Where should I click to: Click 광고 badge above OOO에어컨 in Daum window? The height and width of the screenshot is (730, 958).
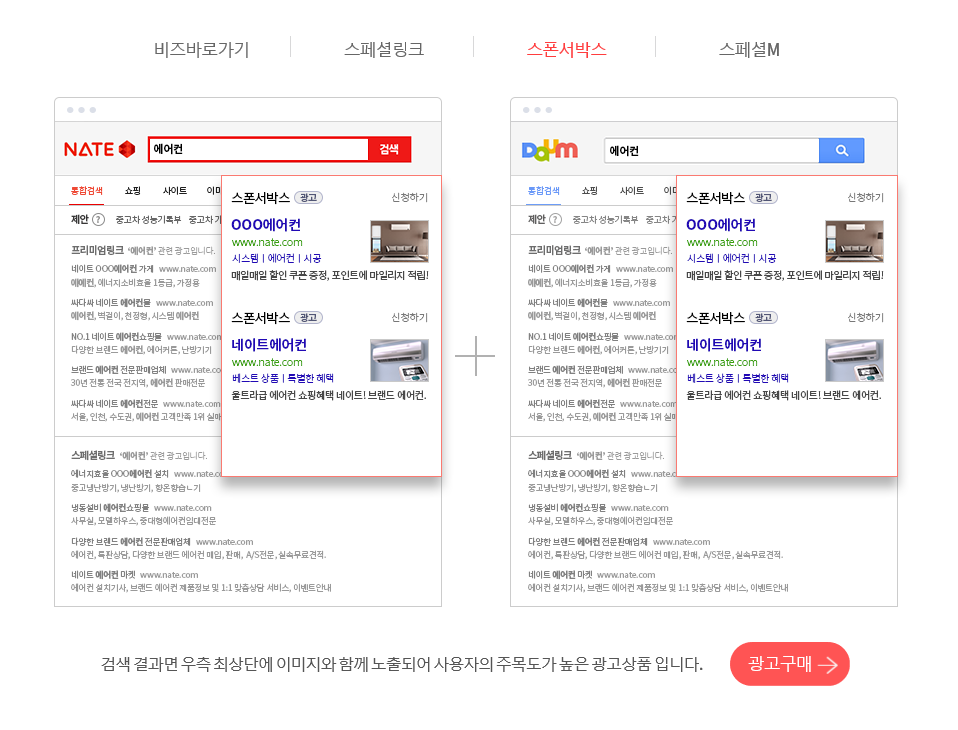(763, 197)
